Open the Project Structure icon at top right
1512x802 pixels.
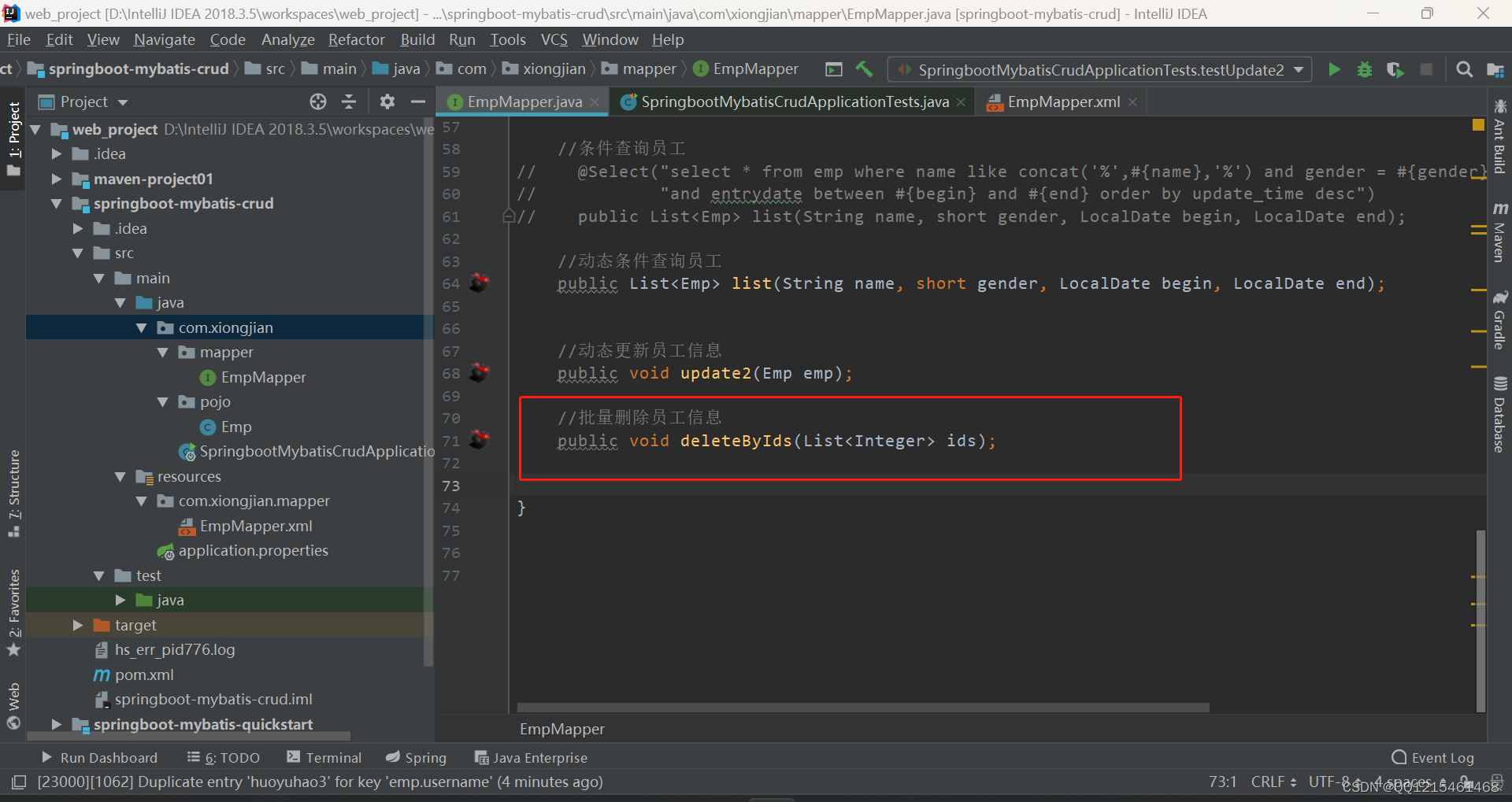[1495, 69]
